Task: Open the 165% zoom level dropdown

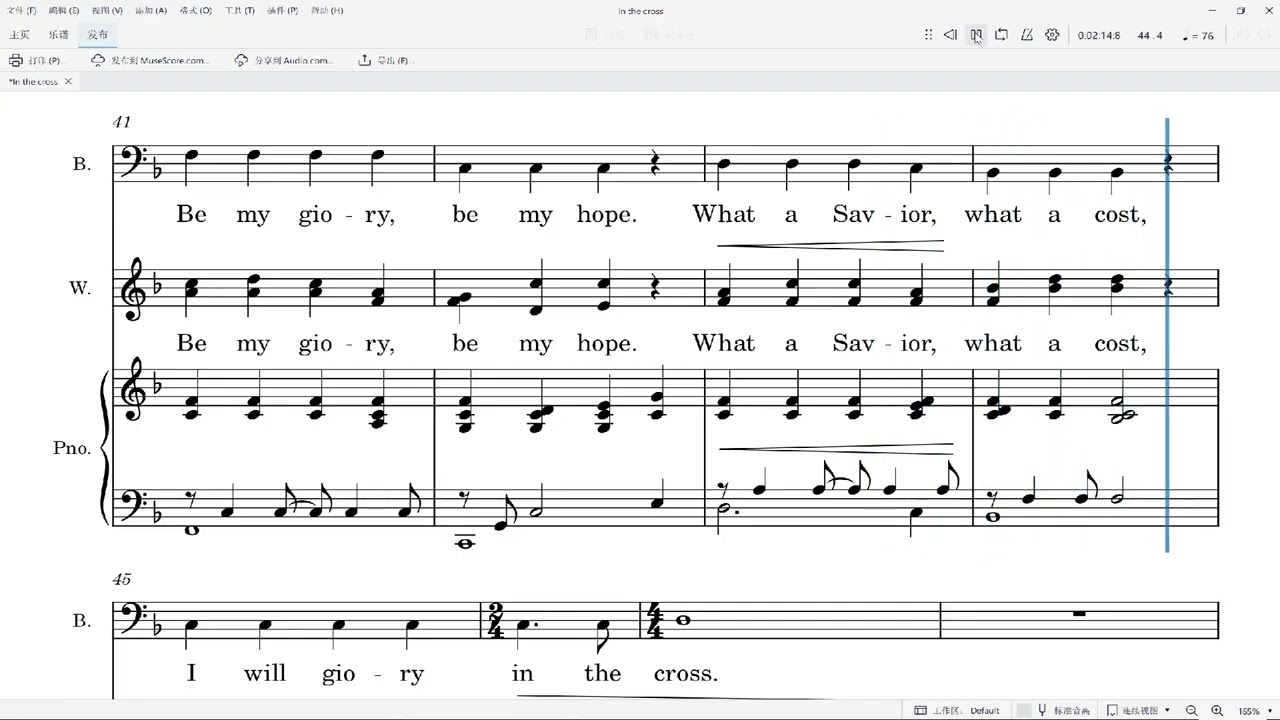Action: click(1256, 711)
